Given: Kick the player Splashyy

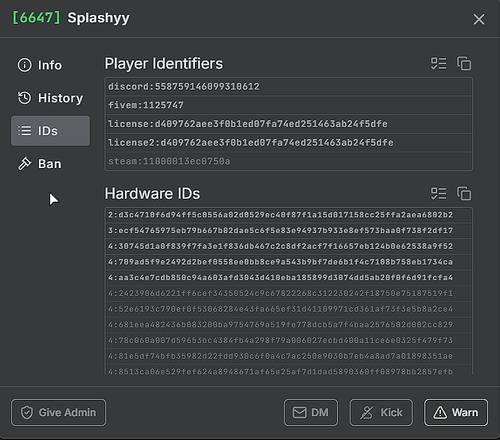Looking at the screenshot, I should click(x=381, y=412).
